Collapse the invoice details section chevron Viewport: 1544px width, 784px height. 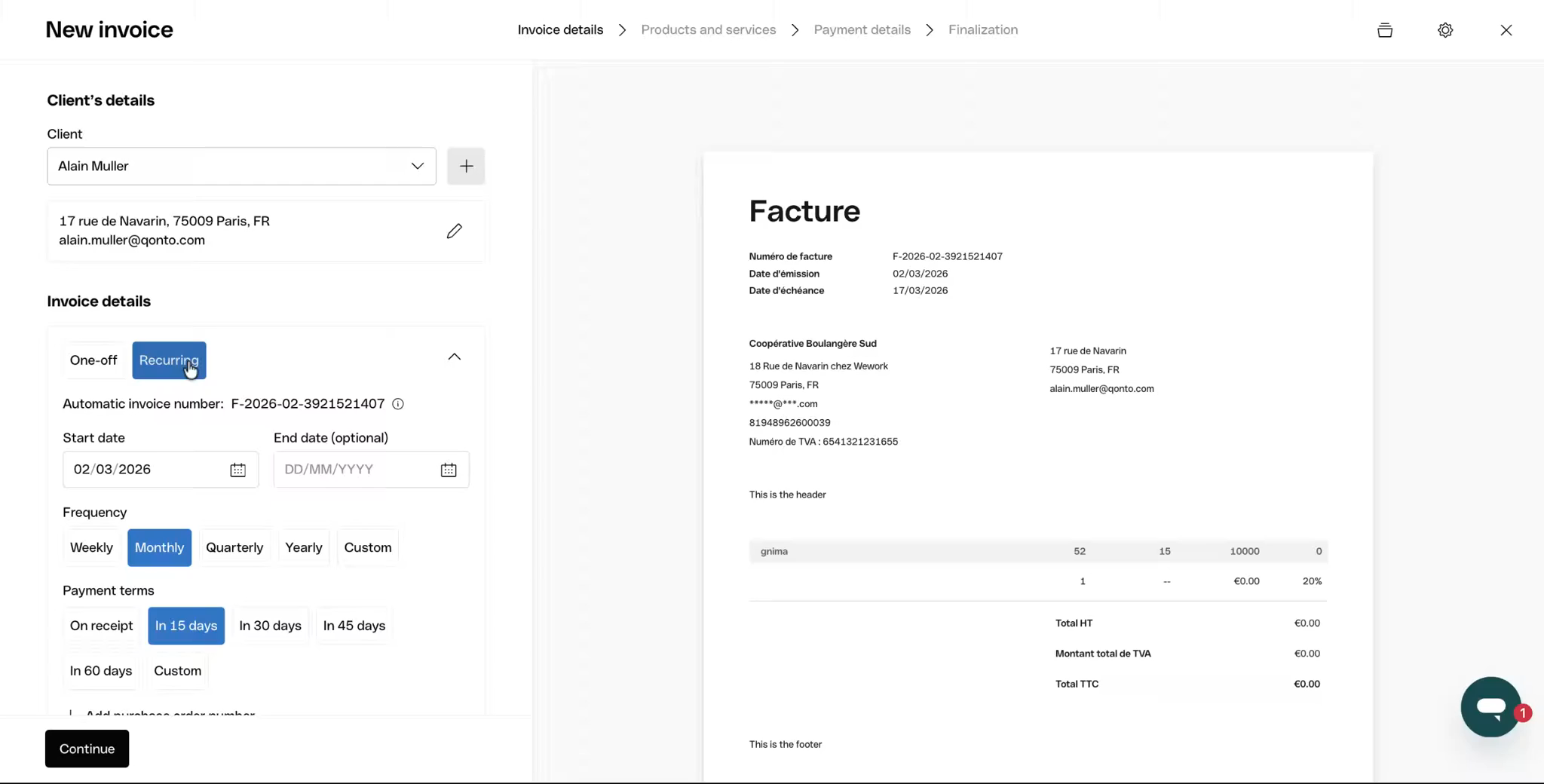[454, 357]
